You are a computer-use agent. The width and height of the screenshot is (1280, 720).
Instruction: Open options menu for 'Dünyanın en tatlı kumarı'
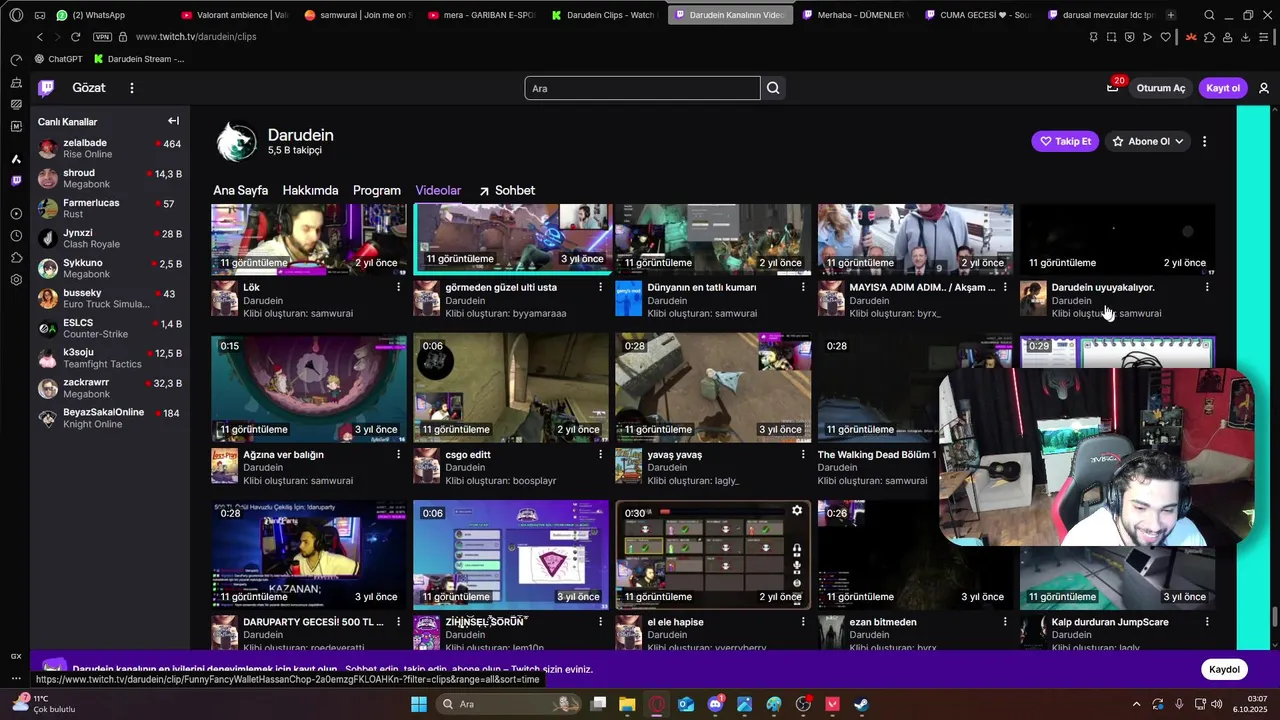pos(802,287)
